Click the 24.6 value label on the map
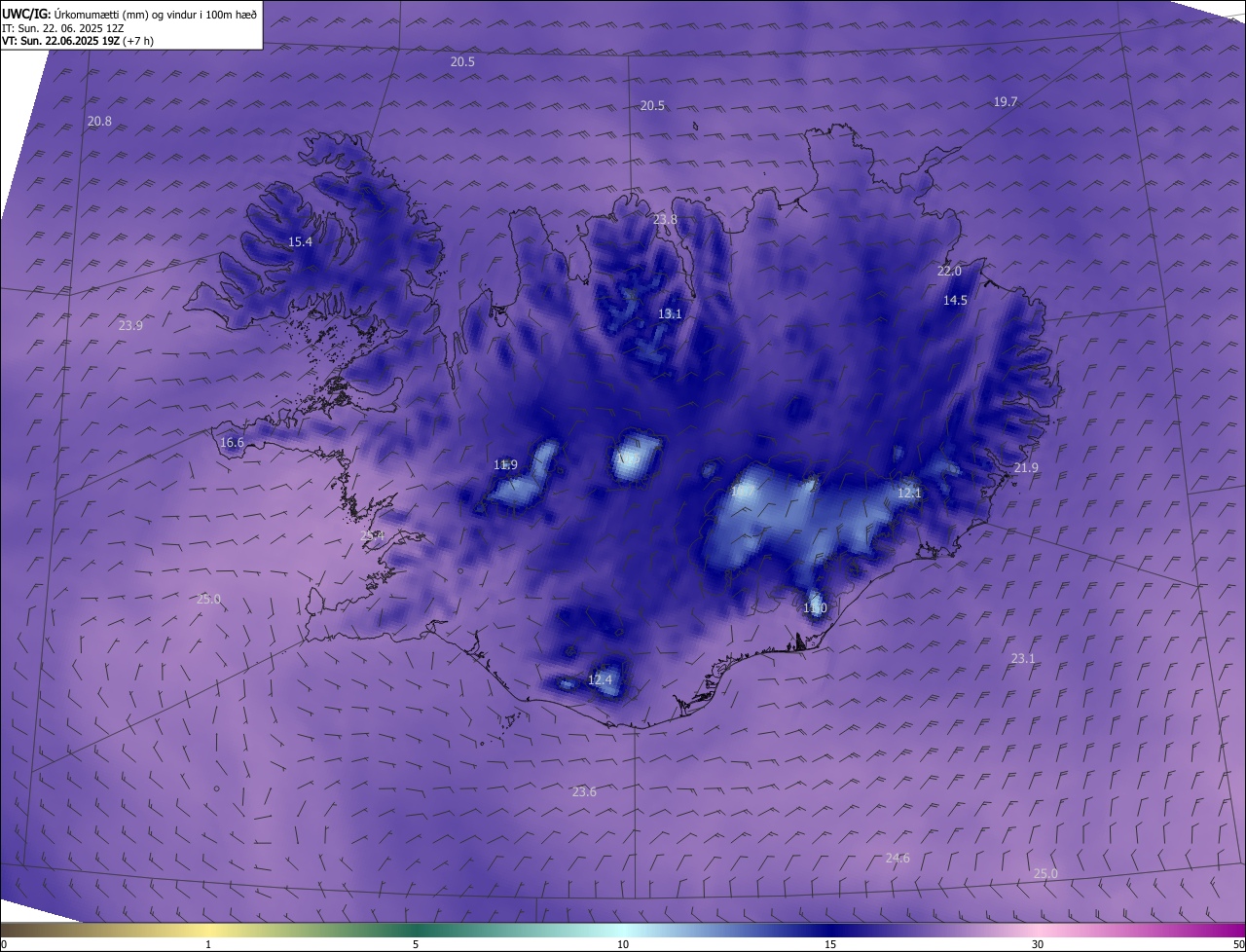 pyautogui.click(x=898, y=859)
